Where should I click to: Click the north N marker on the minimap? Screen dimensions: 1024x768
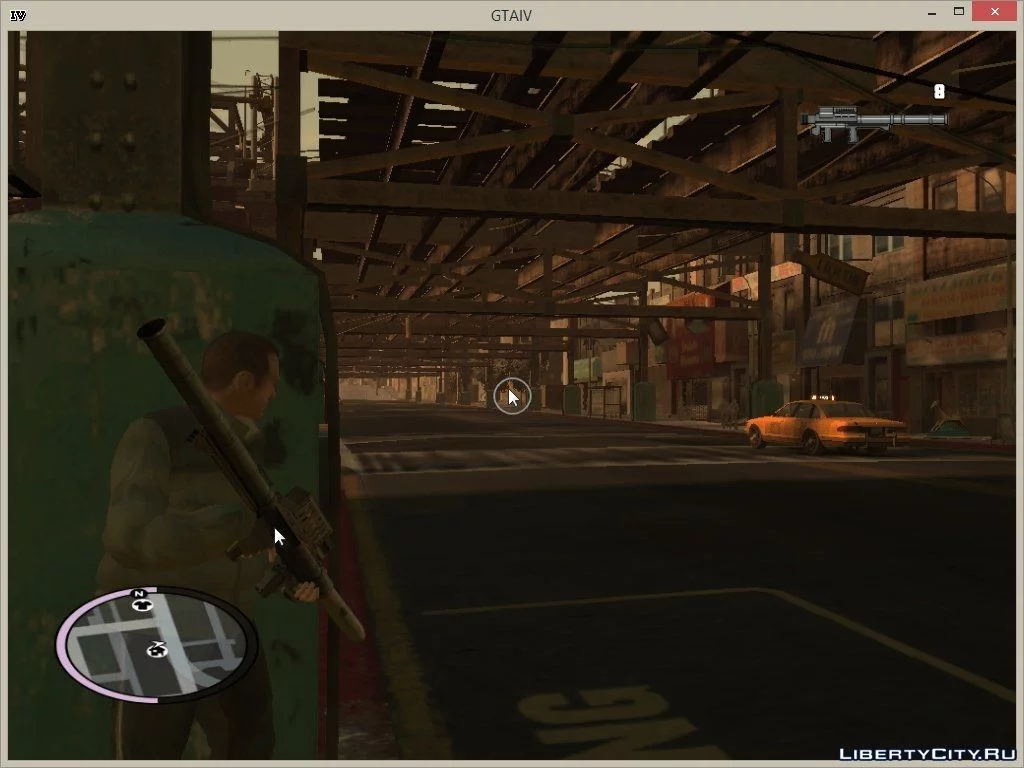click(x=138, y=594)
